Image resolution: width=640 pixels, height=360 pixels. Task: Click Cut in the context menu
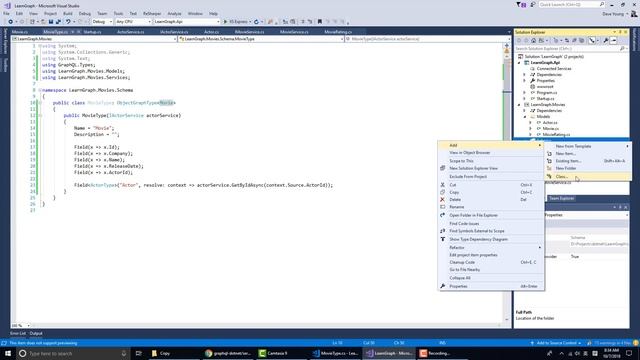[x=491, y=185]
